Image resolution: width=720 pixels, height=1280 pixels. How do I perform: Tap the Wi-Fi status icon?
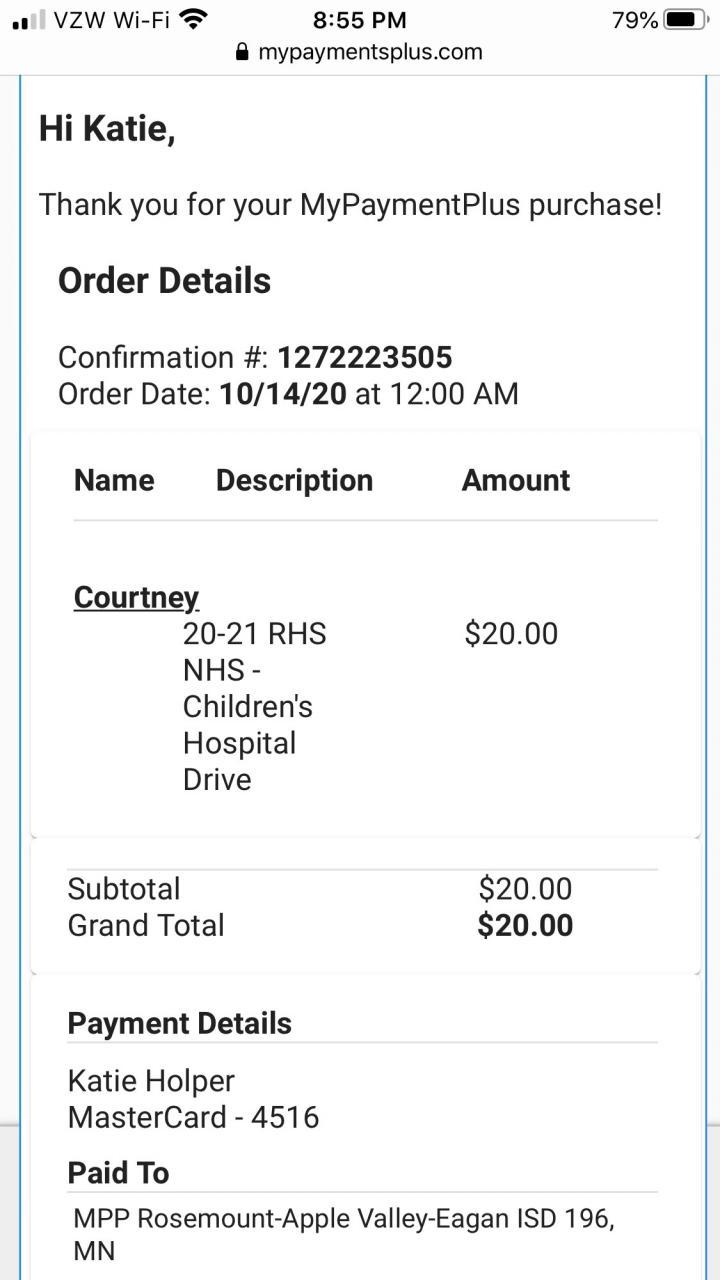tap(194, 19)
